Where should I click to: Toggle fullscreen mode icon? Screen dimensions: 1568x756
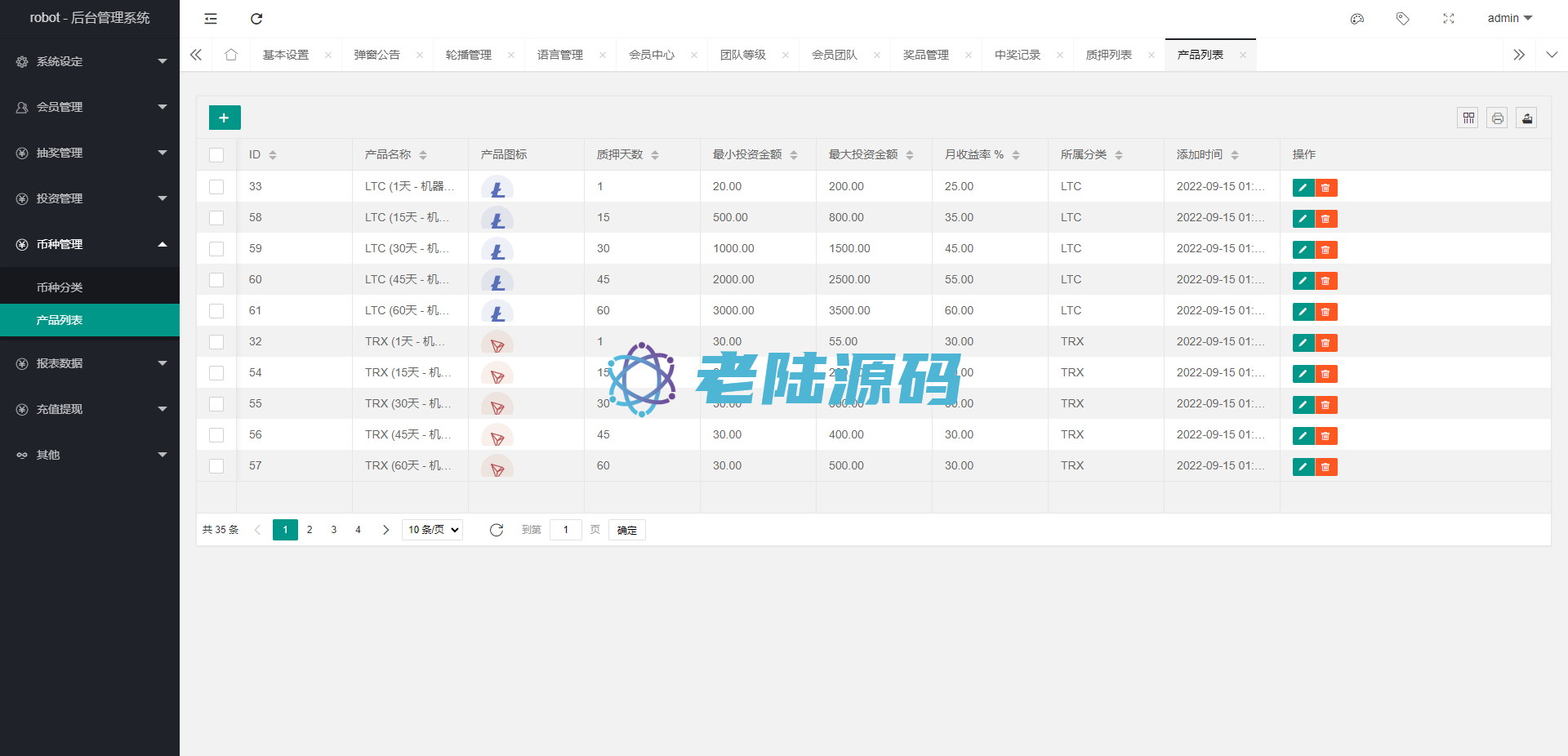tap(1449, 19)
